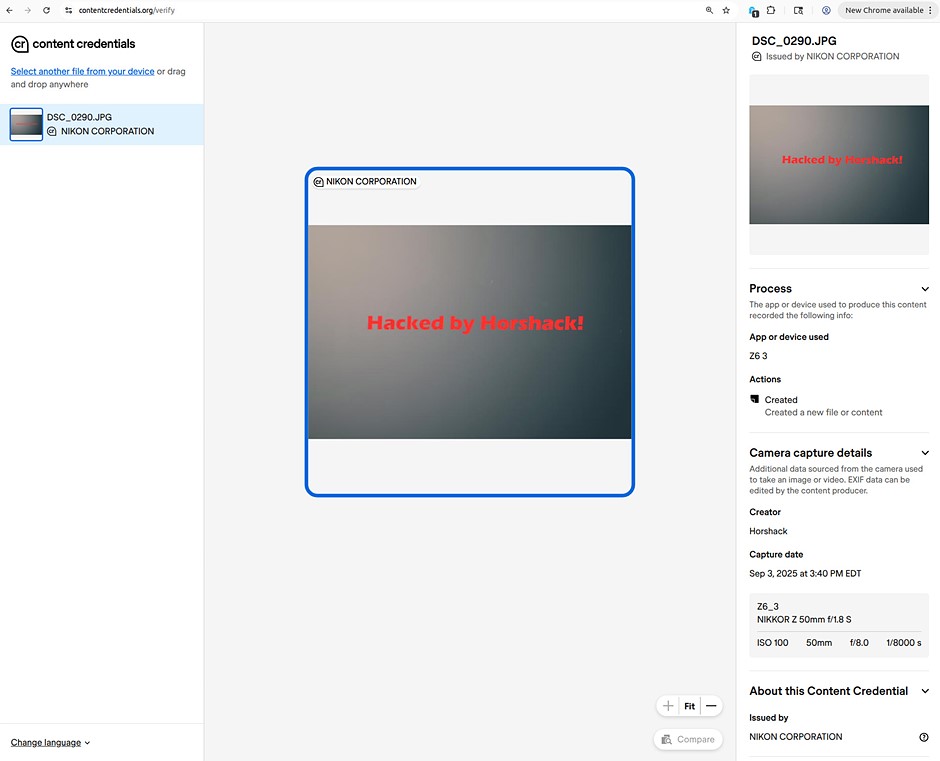Open the media/search tabs icon in toolbar

[798, 10]
